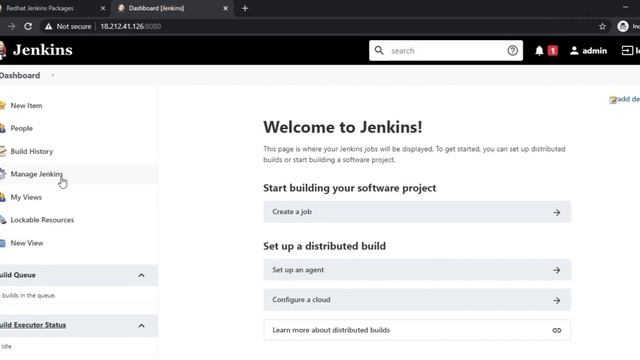This screenshot has width=640, height=360.
Task: Click the log out icon
Action: (x=627, y=50)
